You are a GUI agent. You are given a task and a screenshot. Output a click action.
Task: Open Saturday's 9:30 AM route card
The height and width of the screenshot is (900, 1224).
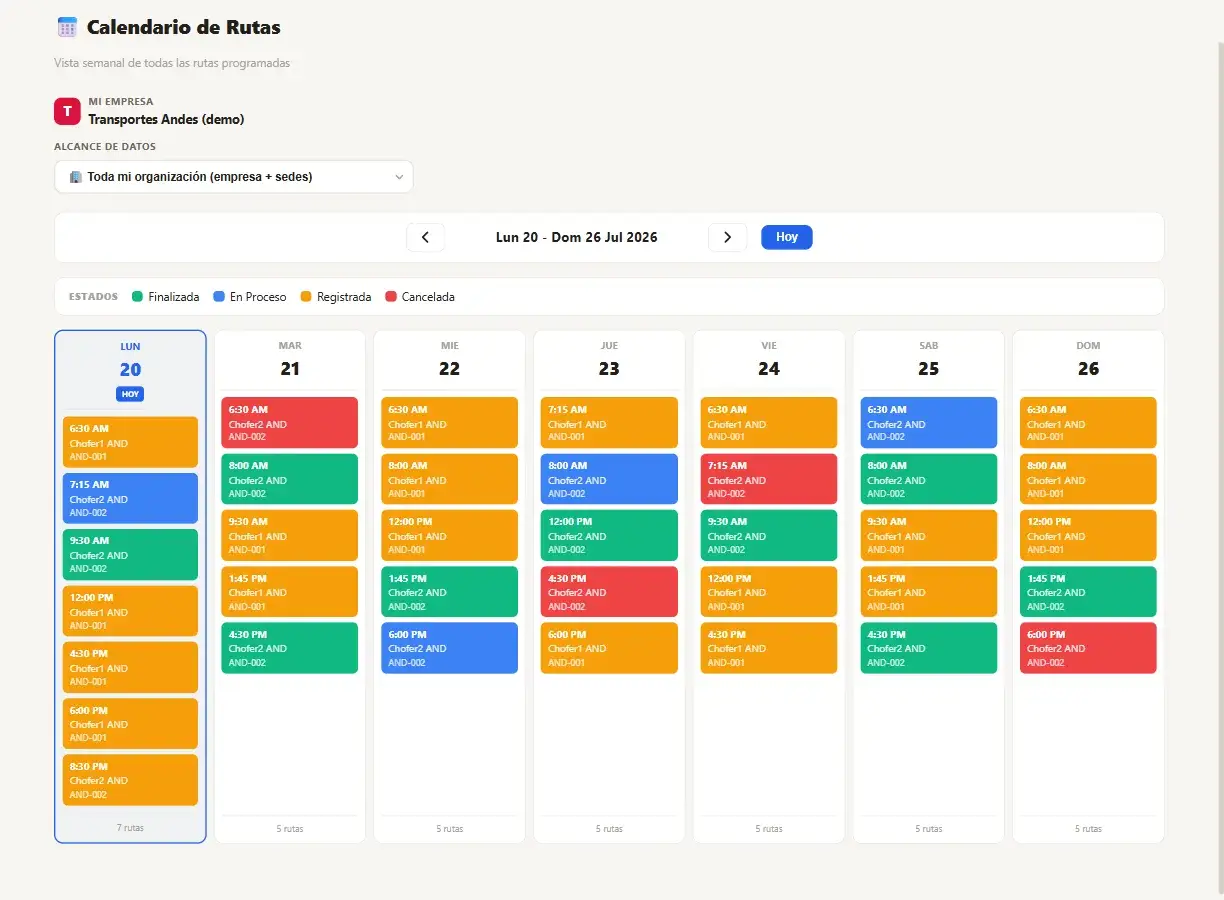pos(929,535)
